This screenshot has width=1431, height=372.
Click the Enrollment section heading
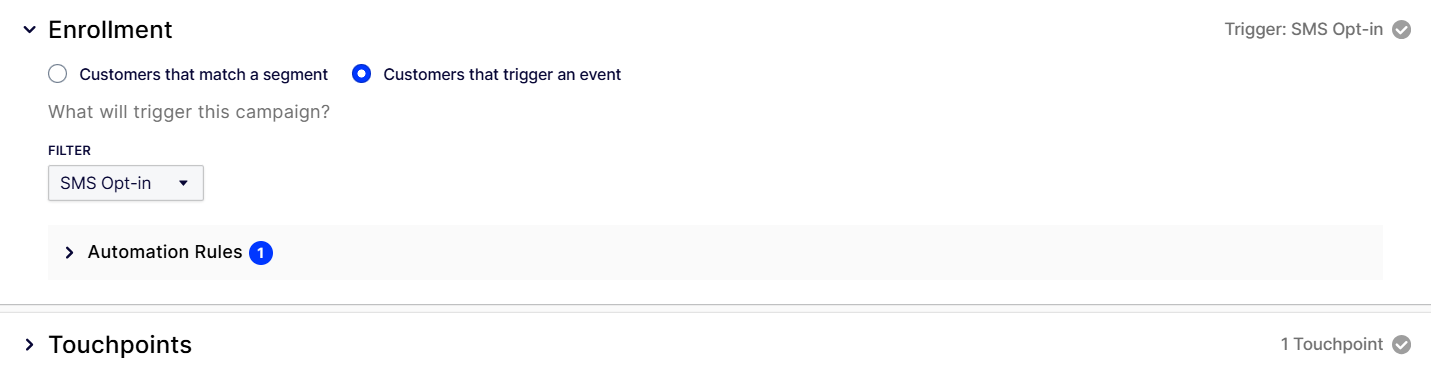coord(110,30)
